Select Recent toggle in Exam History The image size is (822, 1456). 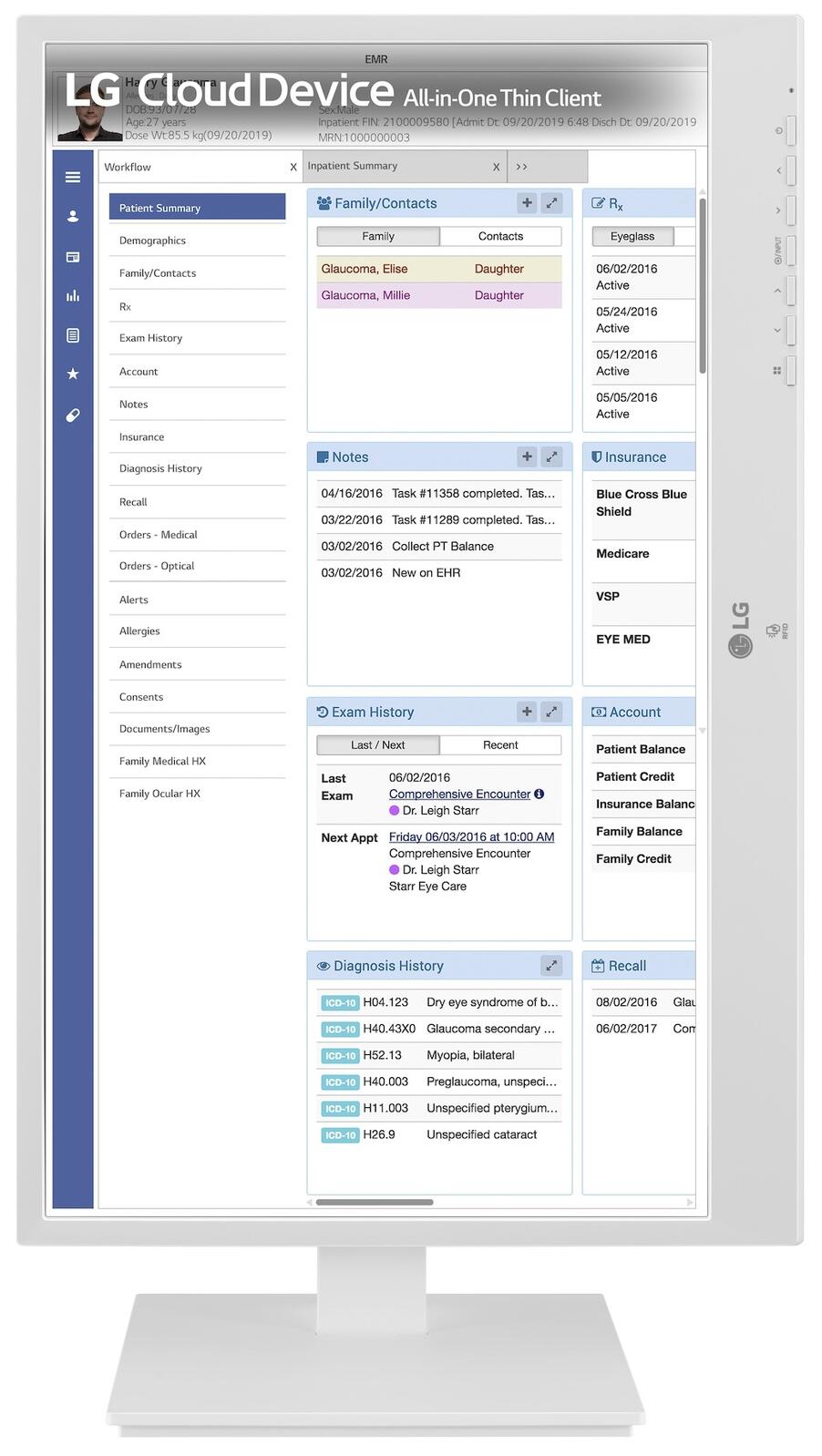[x=500, y=744]
